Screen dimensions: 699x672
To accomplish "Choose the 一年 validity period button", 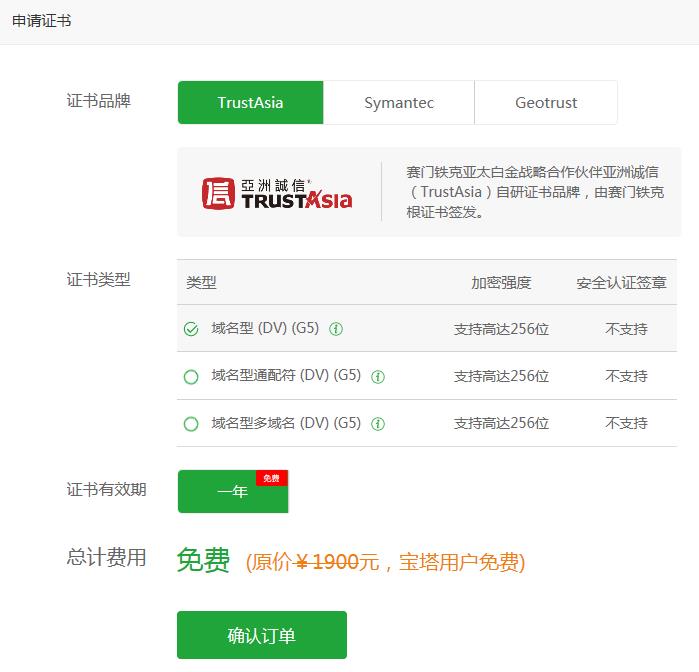I will tap(233, 491).
